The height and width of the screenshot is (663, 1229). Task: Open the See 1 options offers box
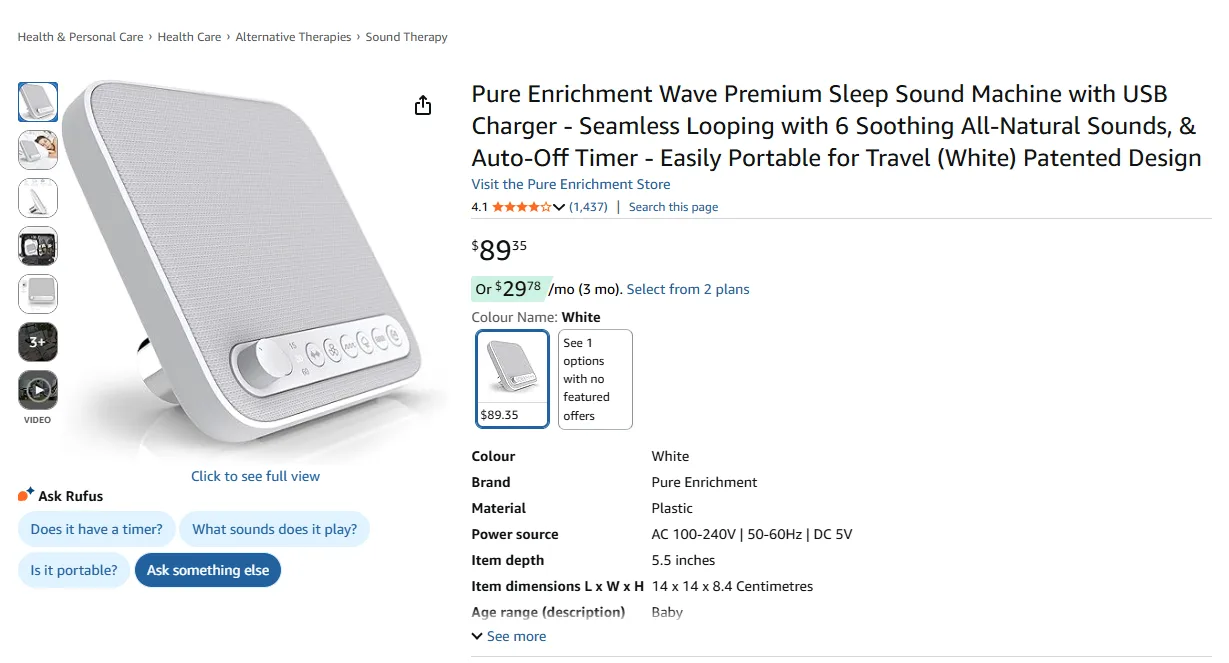[595, 379]
